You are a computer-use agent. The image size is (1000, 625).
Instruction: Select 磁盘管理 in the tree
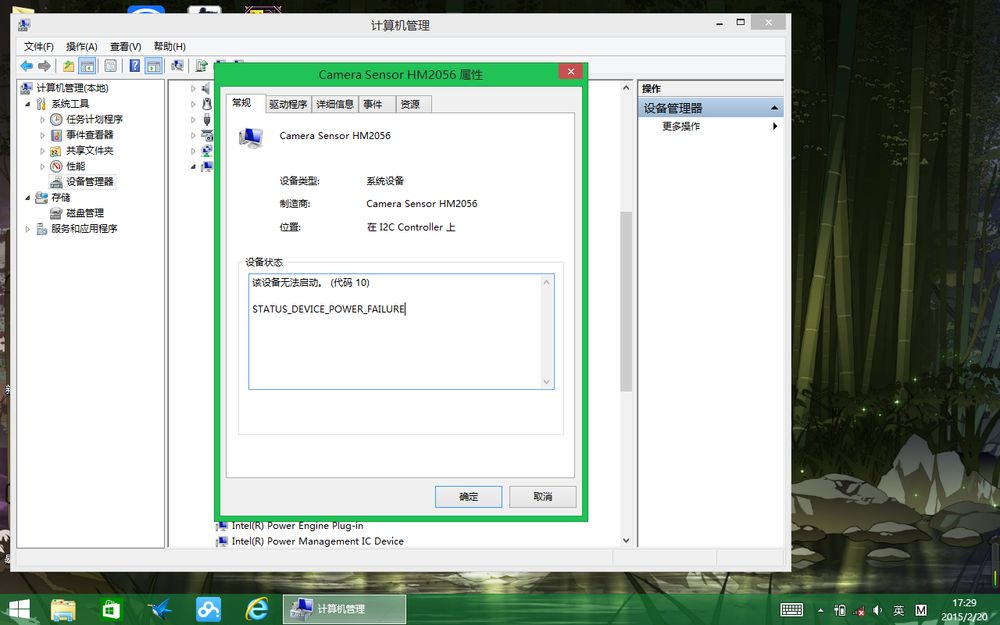(x=85, y=213)
